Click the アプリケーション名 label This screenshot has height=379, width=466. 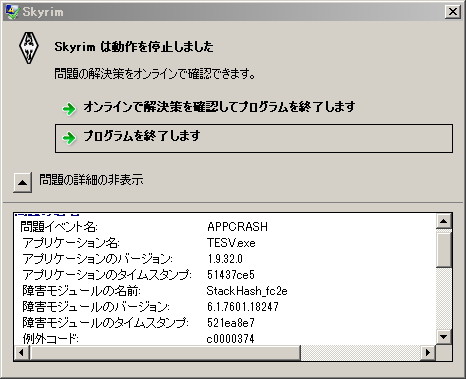click(x=71, y=243)
